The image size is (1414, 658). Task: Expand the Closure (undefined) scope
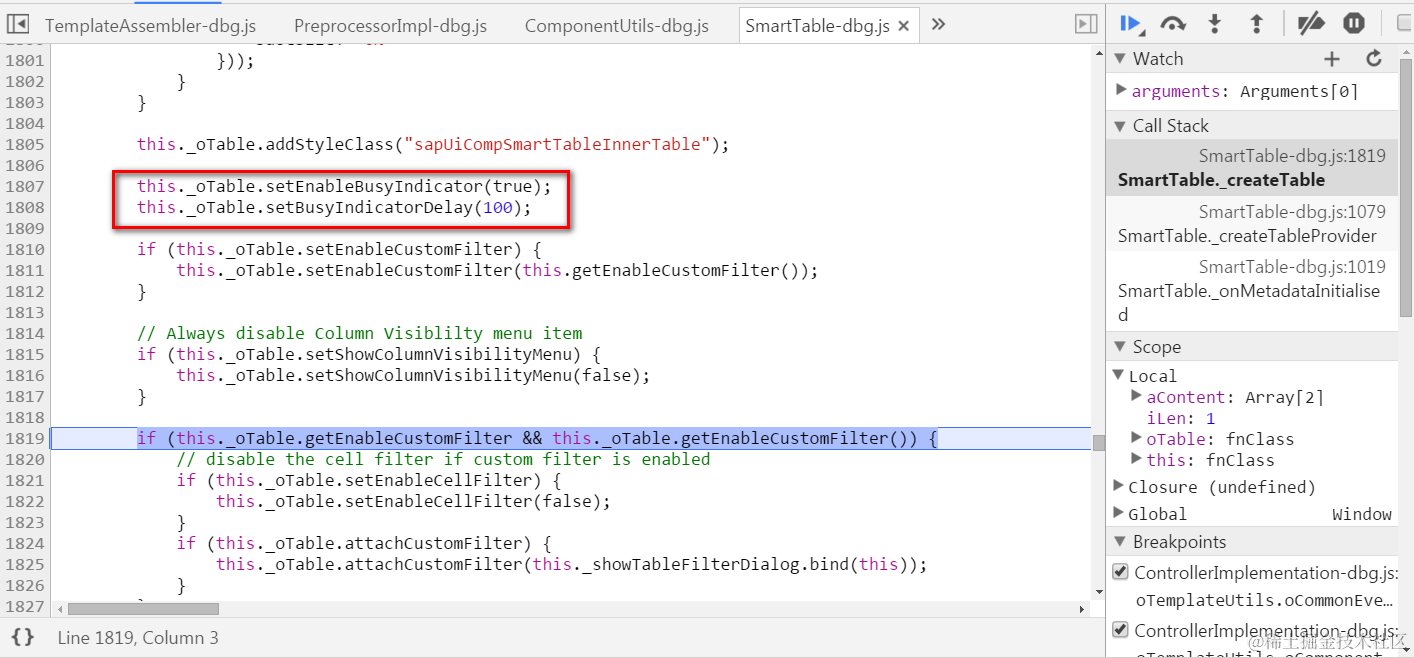coord(1119,486)
